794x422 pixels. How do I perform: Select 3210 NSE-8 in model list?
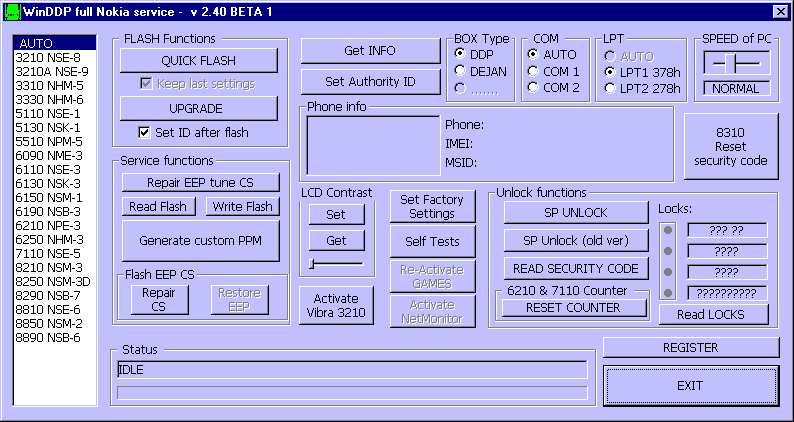coord(55,58)
